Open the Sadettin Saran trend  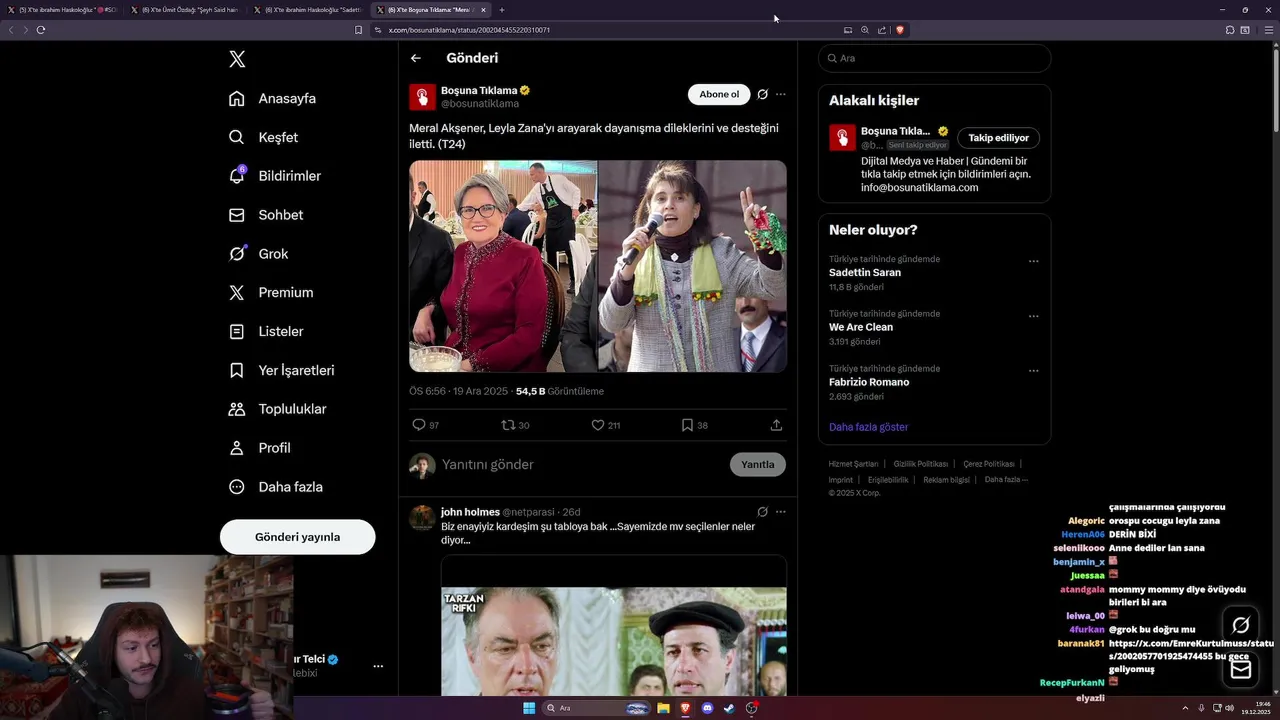click(x=865, y=273)
